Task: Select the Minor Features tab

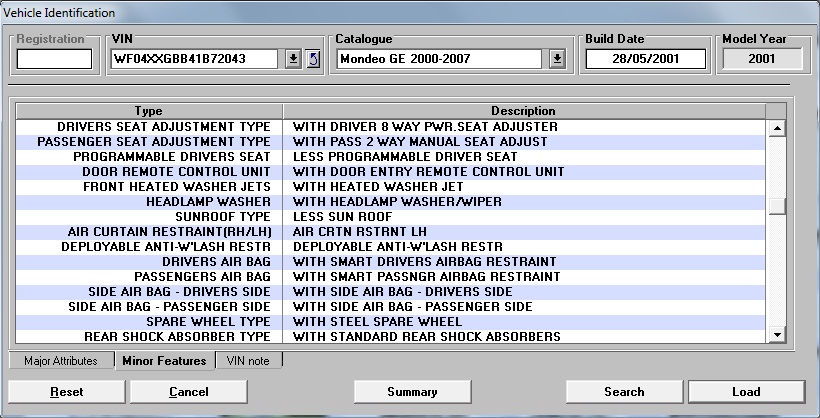Action: click(x=165, y=361)
